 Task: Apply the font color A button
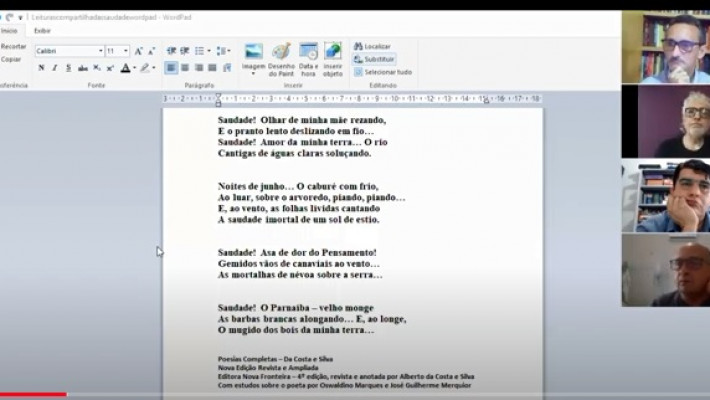tap(125, 68)
